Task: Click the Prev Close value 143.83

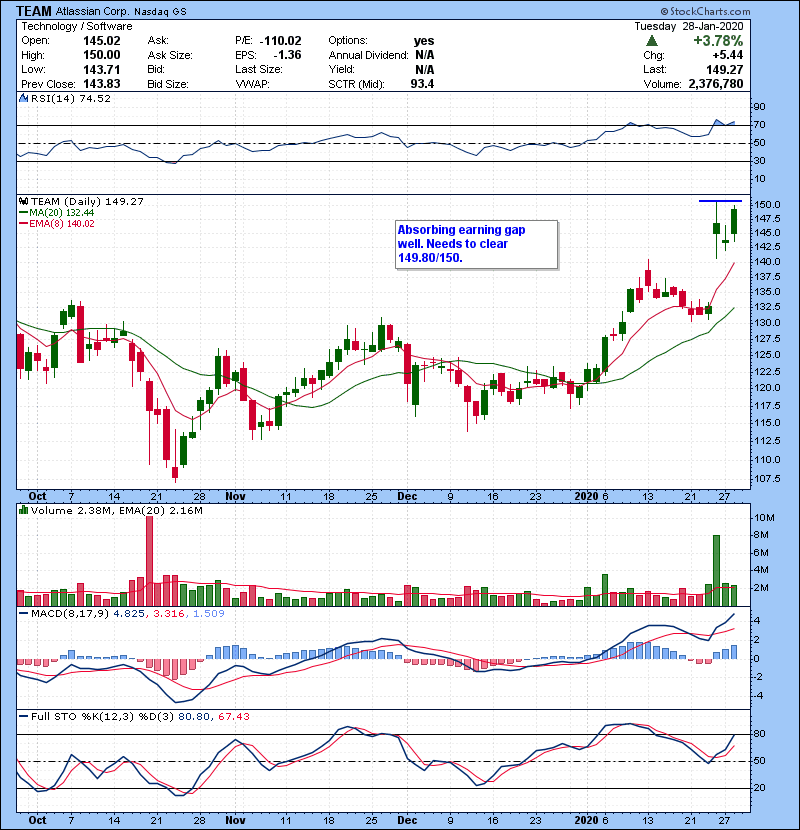Action: click(102, 84)
